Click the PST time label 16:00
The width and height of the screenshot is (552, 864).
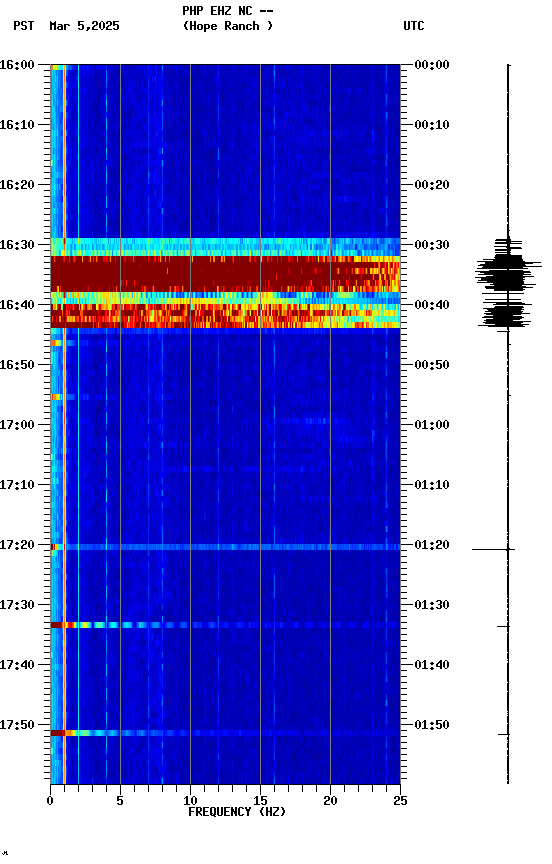click(x=17, y=65)
